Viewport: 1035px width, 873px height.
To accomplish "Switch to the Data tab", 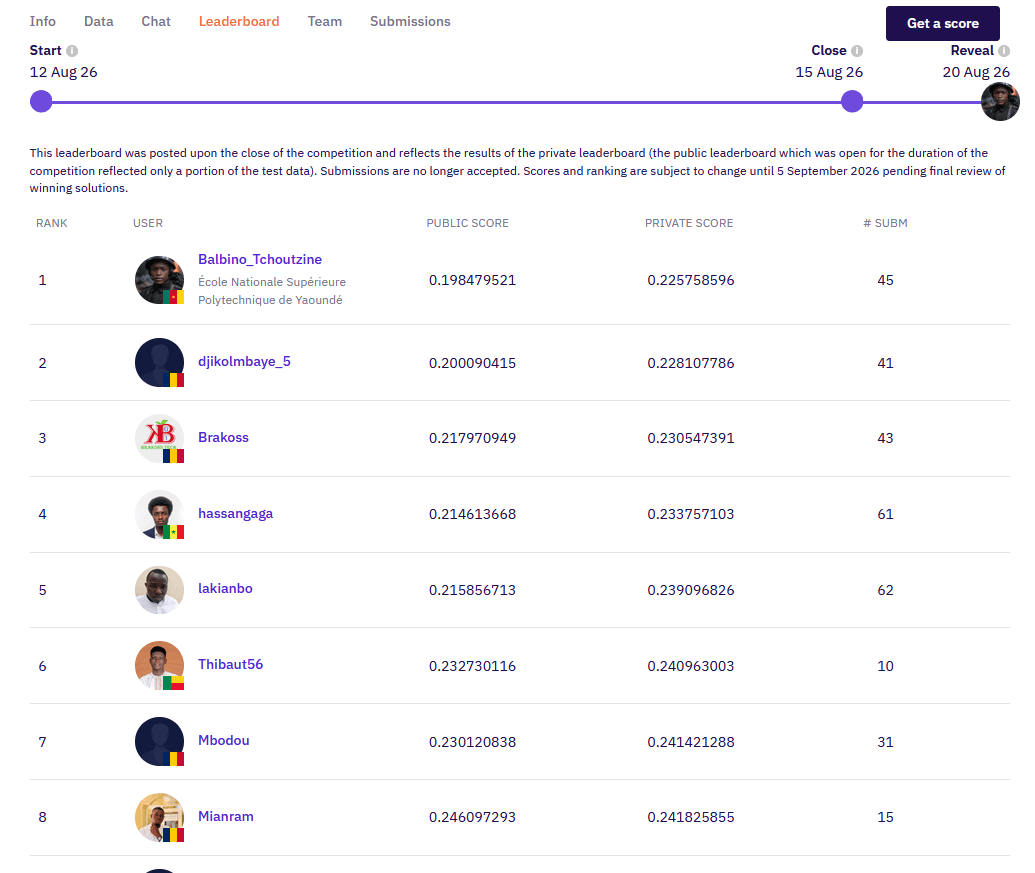I will 98,21.
